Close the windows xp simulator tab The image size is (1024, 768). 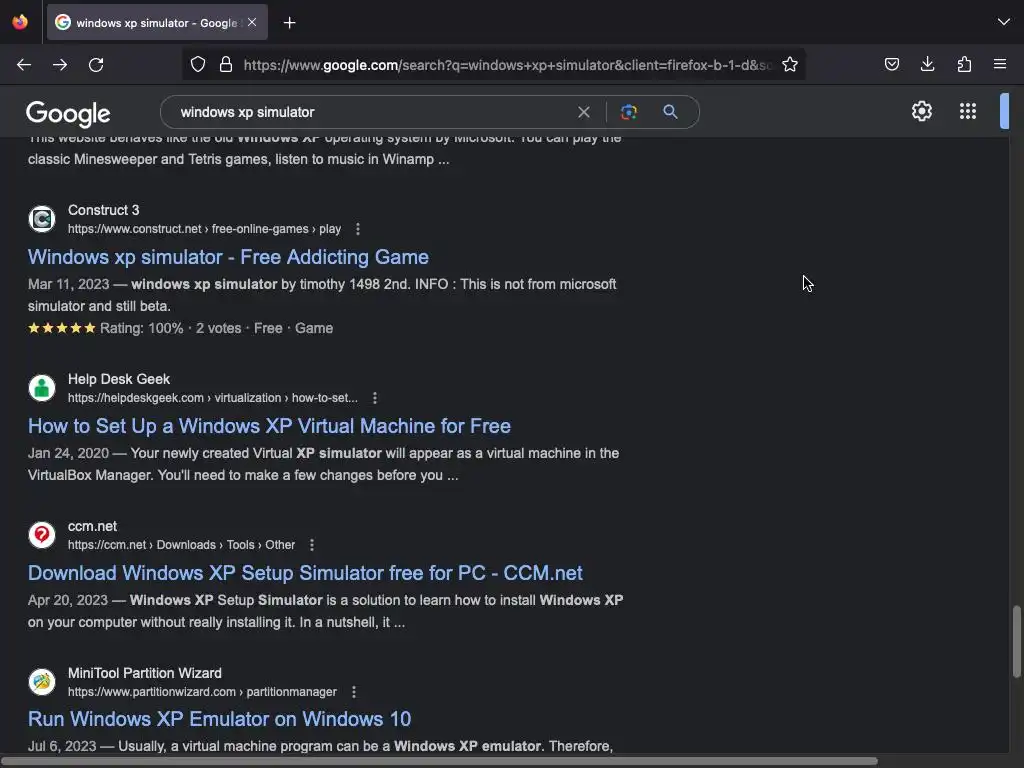[252, 22]
